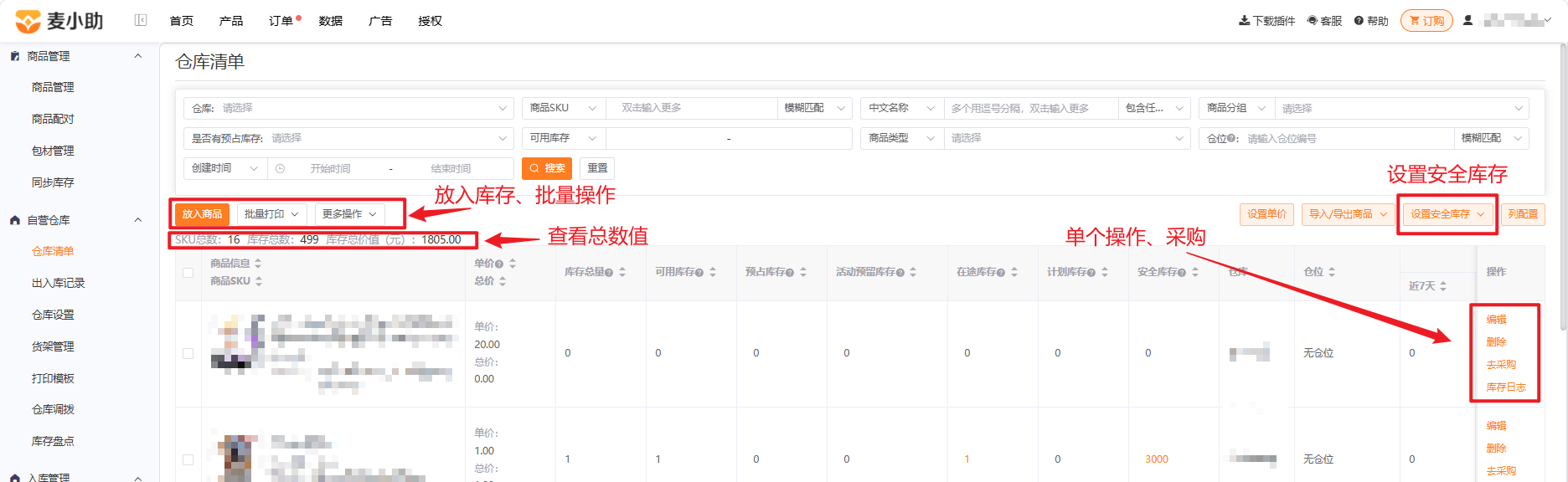Click the help icon next to 预占库存 header
Screen dimensions: 1568x482
tap(790, 272)
